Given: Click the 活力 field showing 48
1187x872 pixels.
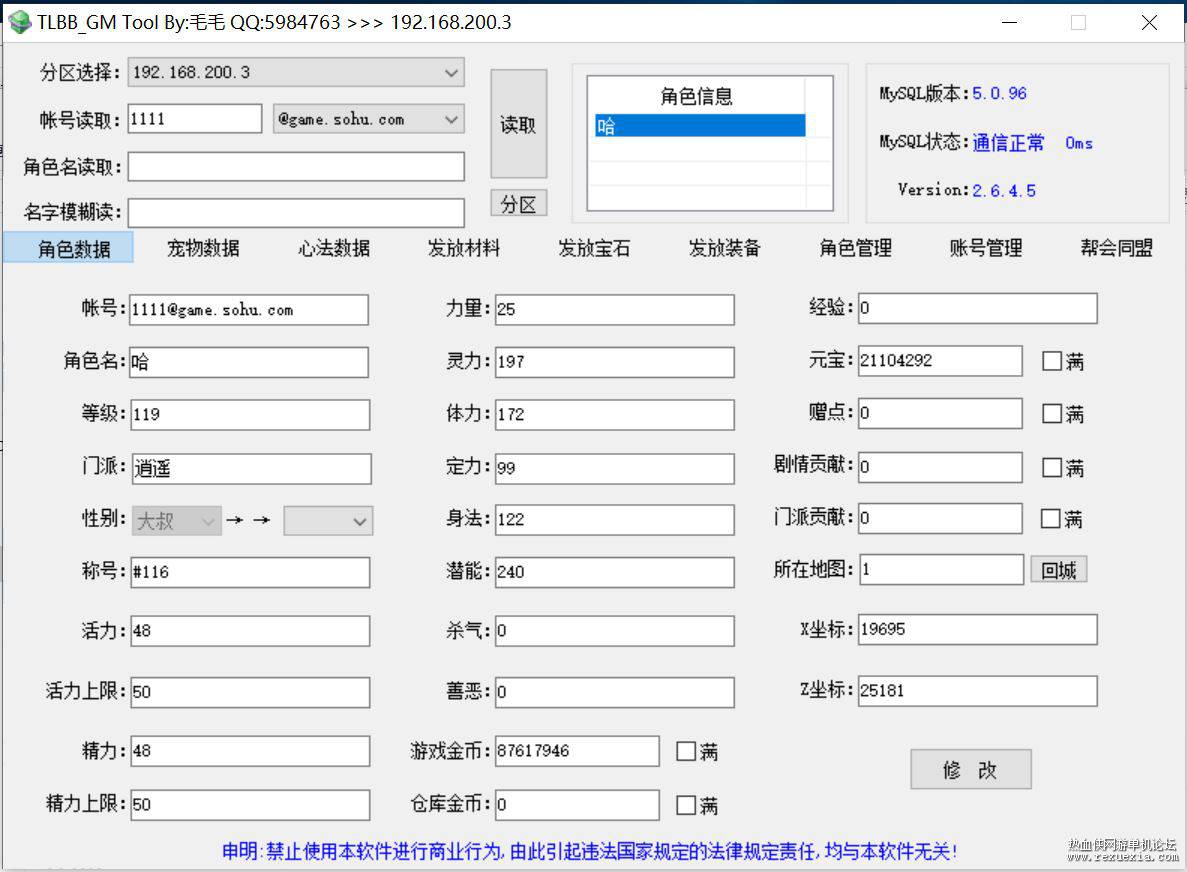Looking at the screenshot, I should [251, 631].
